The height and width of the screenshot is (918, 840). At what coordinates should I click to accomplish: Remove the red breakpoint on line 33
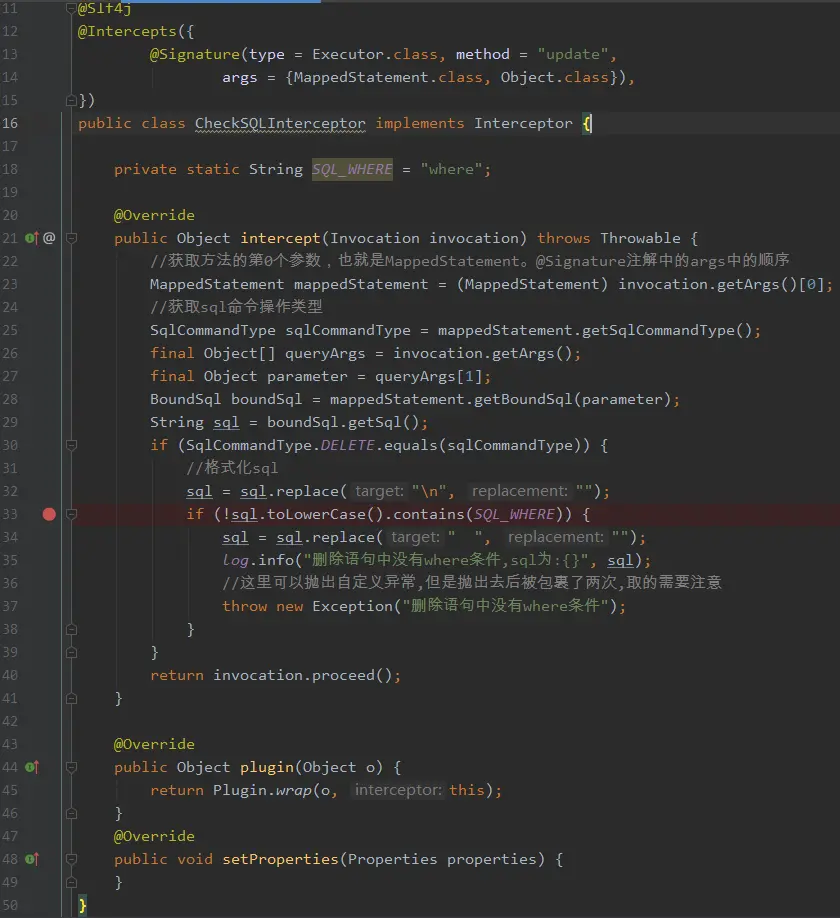[x=49, y=514]
